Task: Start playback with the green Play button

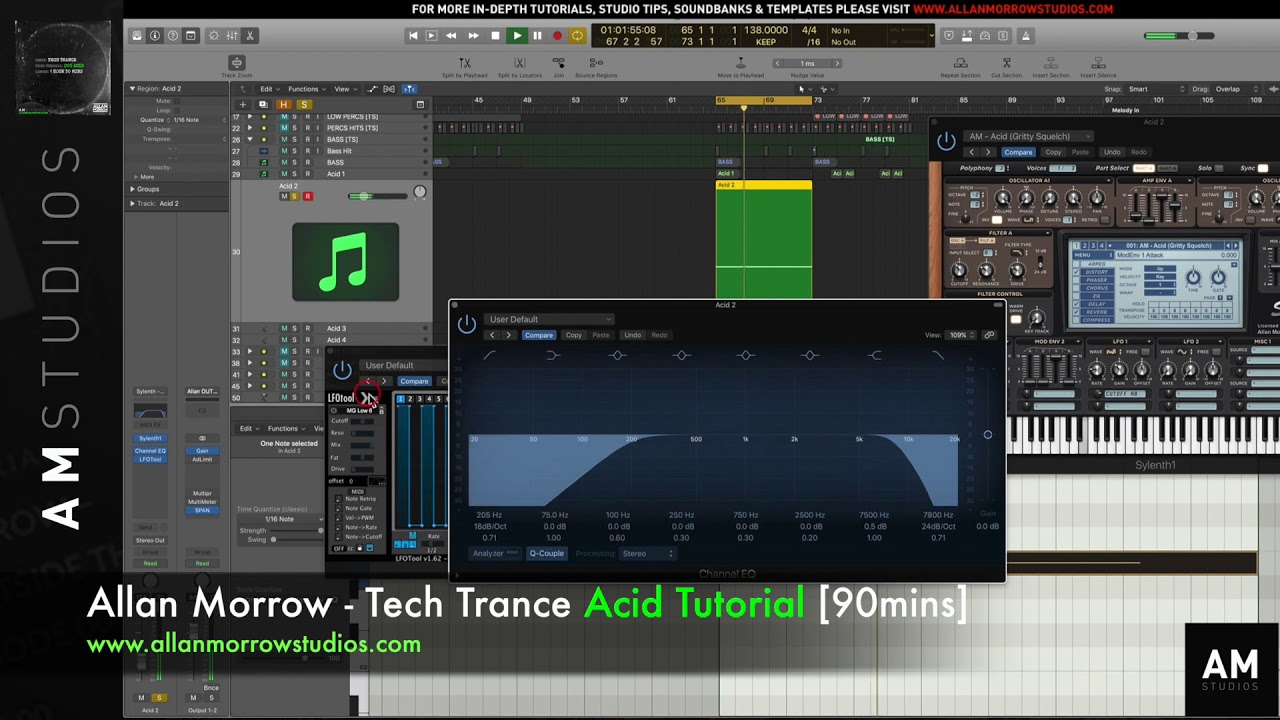Action: point(516,36)
